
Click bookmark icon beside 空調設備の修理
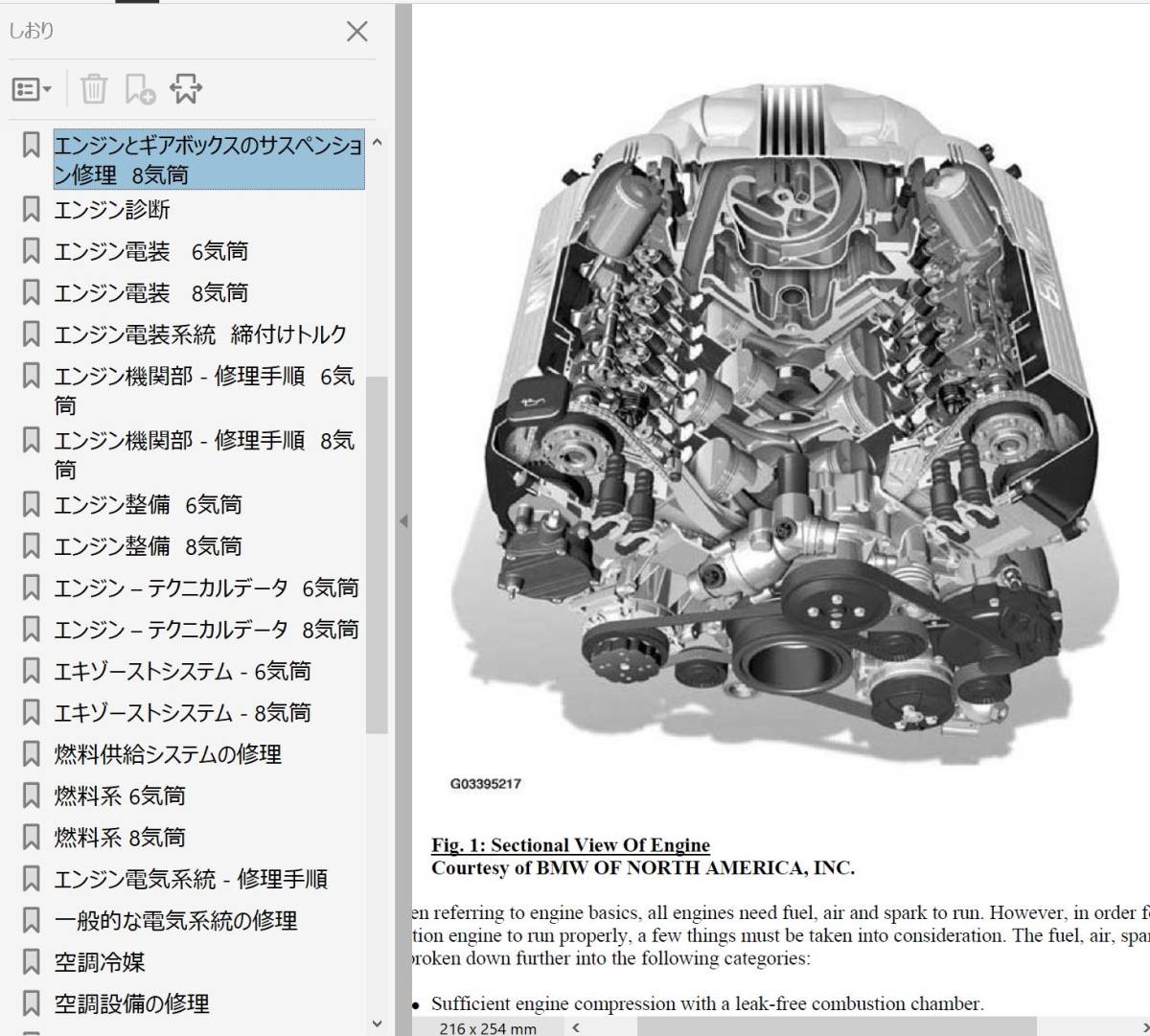(32, 1004)
